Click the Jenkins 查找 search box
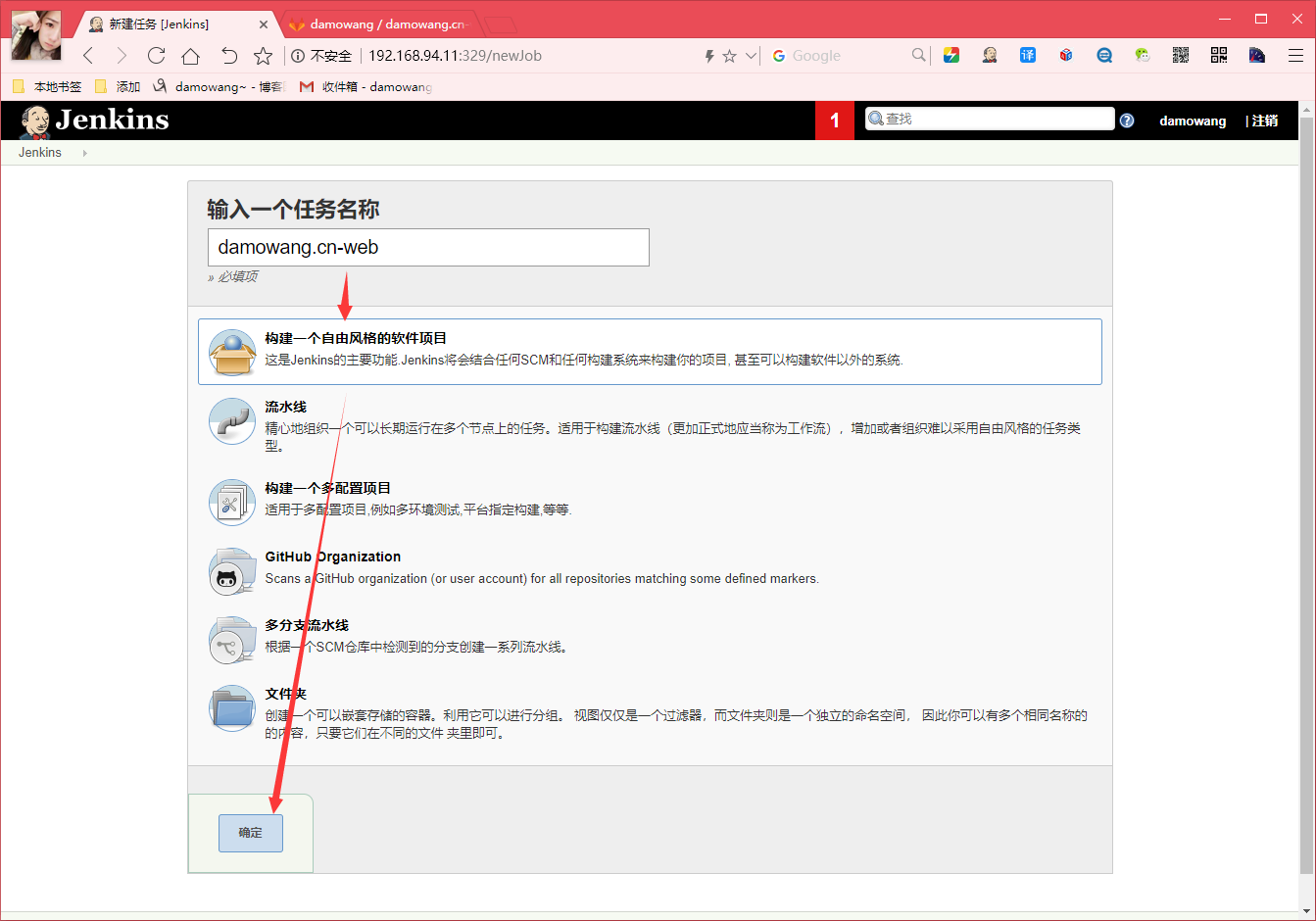The height and width of the screenshot is (921, 1316). click(990, 119)
